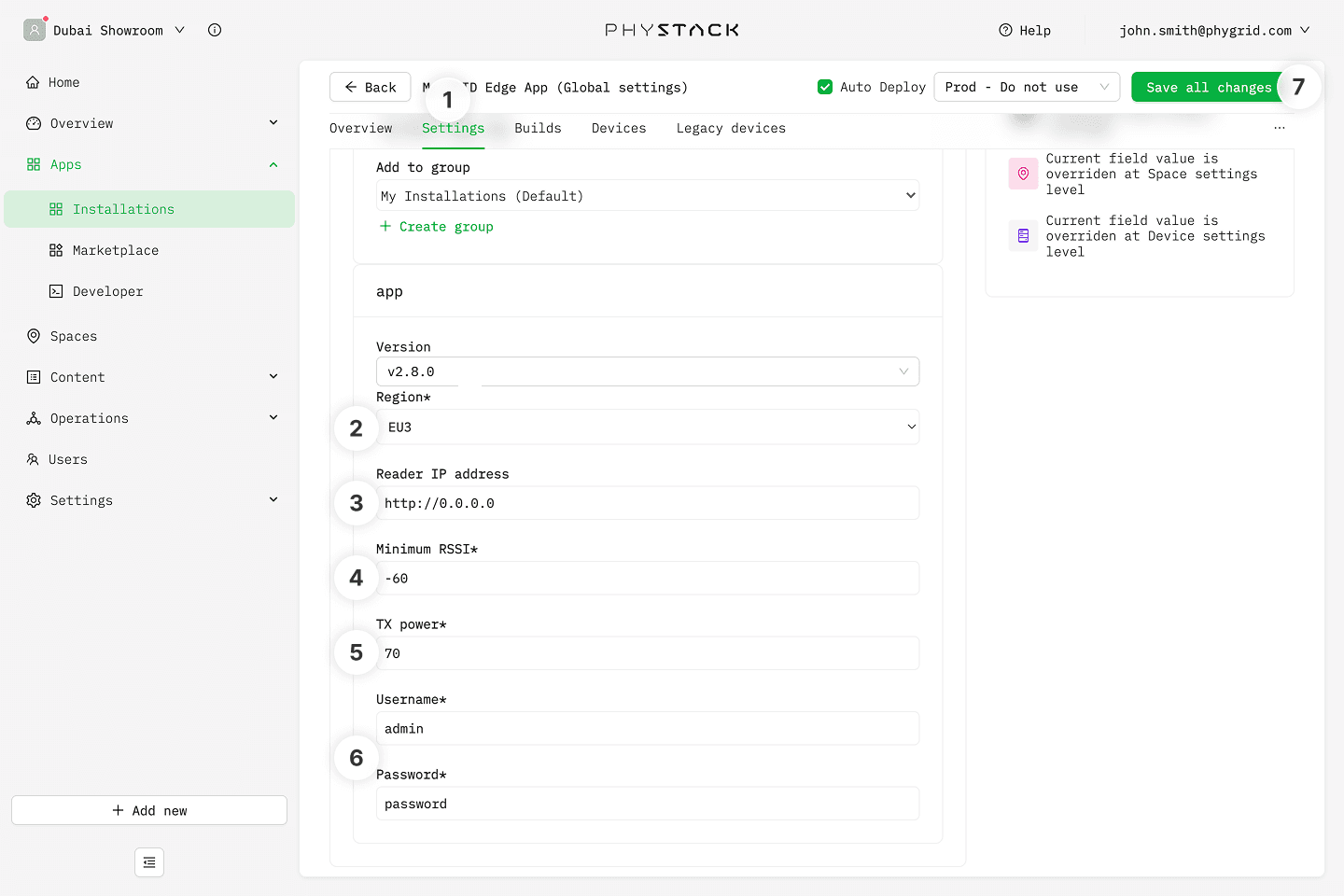This screenshot has height=896, width=1344.
Task: Open the Region EU3 dropdown
Action: click(x=648, y=427)
